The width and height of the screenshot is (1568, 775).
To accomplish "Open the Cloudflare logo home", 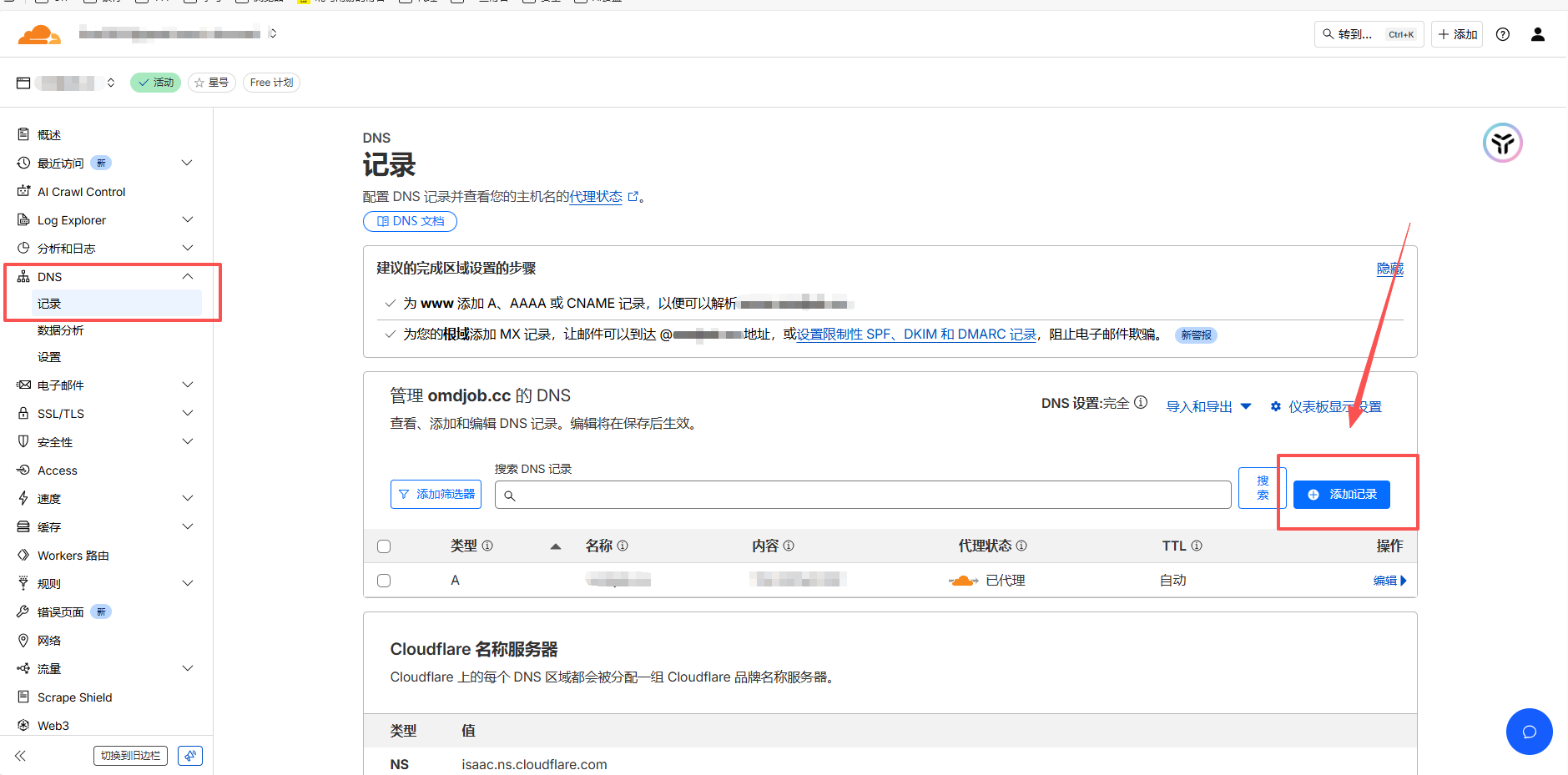I will tap(39, 34).
